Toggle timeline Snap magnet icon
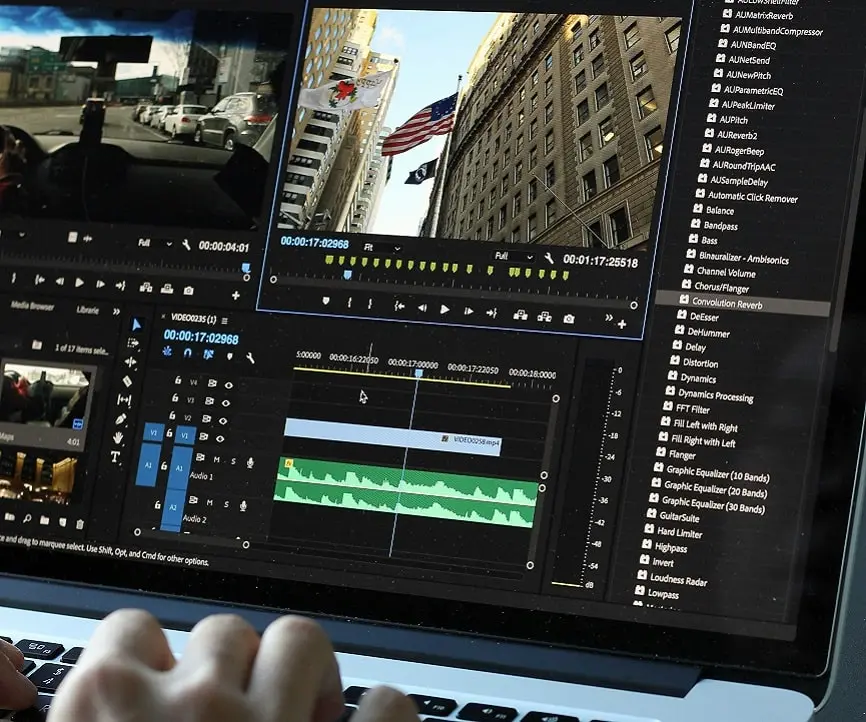The height and width of the screenshot is (722, 866). (x=187, y=353)
